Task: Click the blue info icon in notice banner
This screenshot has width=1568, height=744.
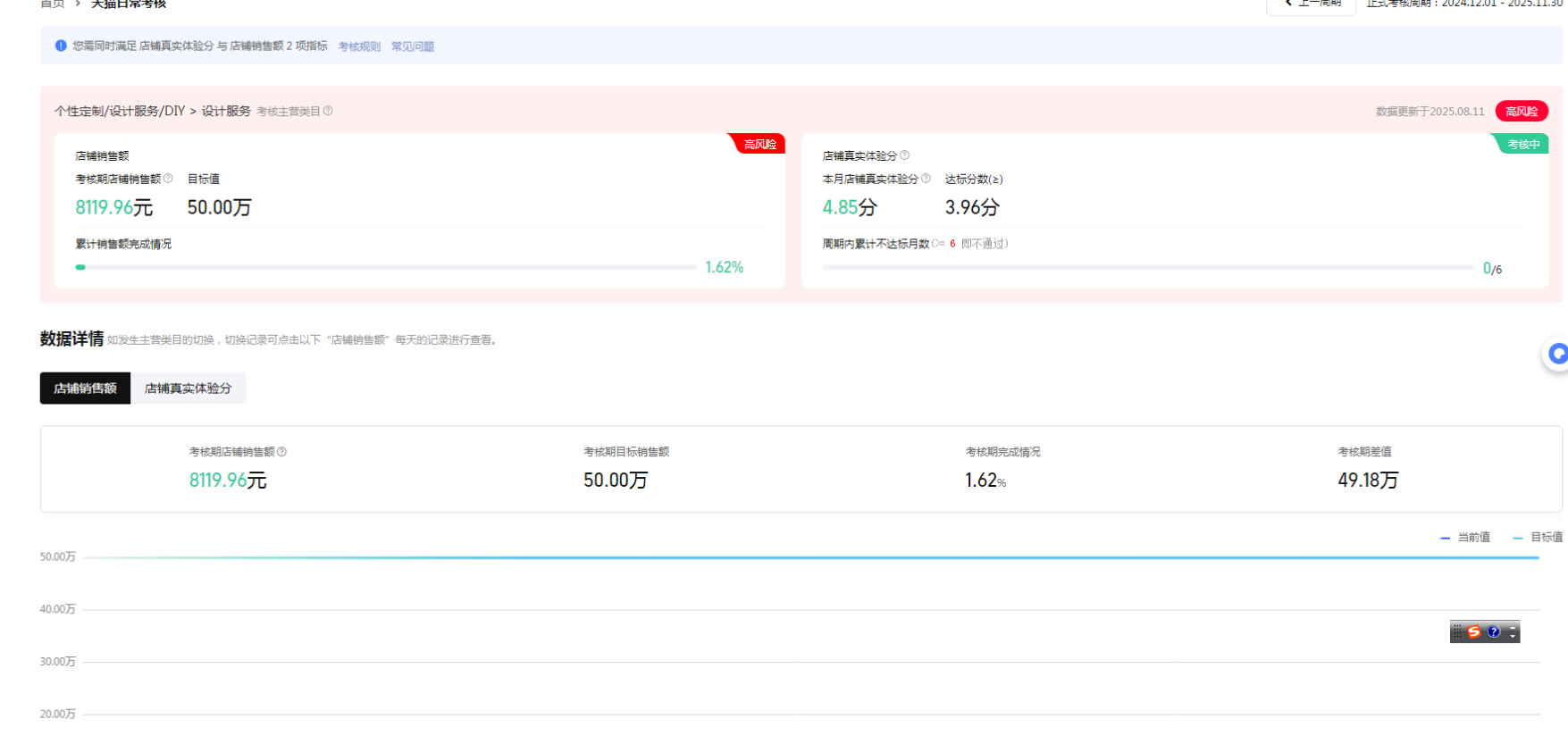Action: 61,46
